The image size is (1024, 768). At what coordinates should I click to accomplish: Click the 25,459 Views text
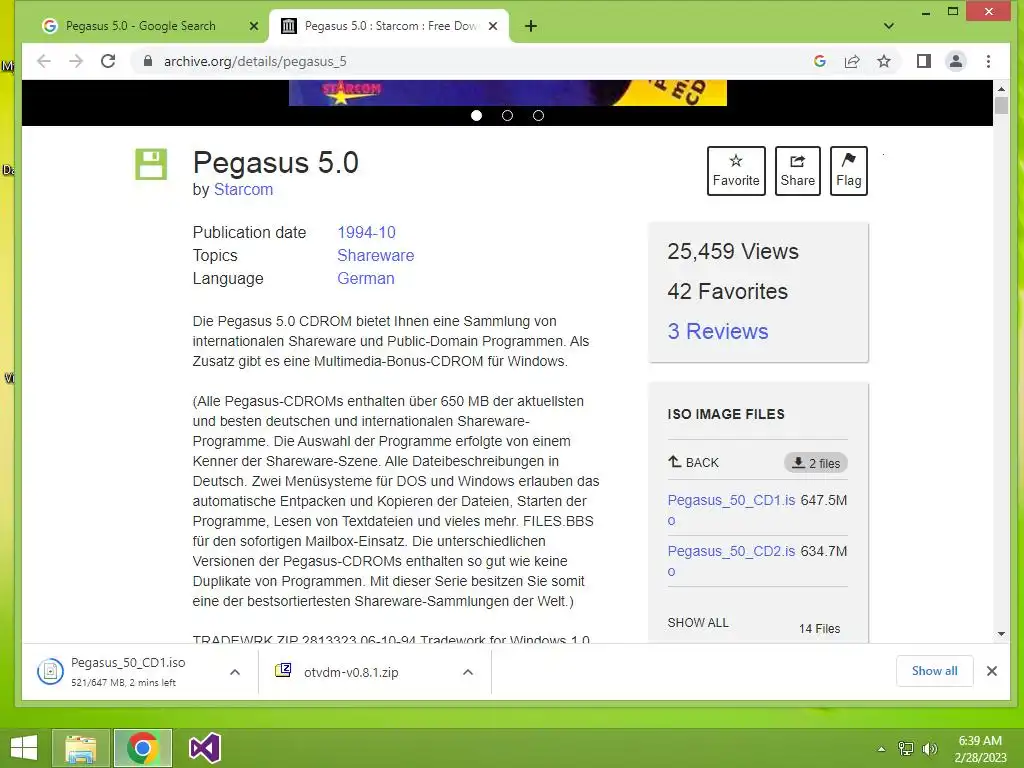733,251
